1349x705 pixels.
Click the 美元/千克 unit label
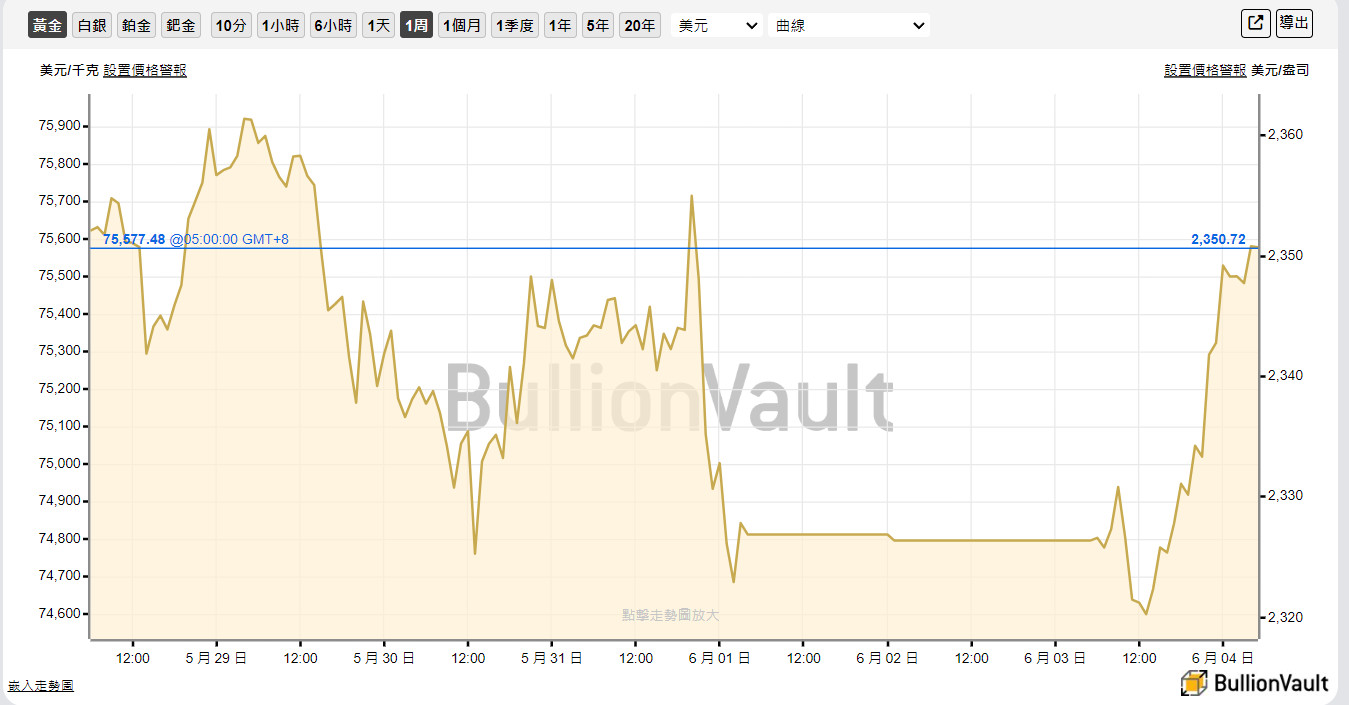(x=69, y=70)
